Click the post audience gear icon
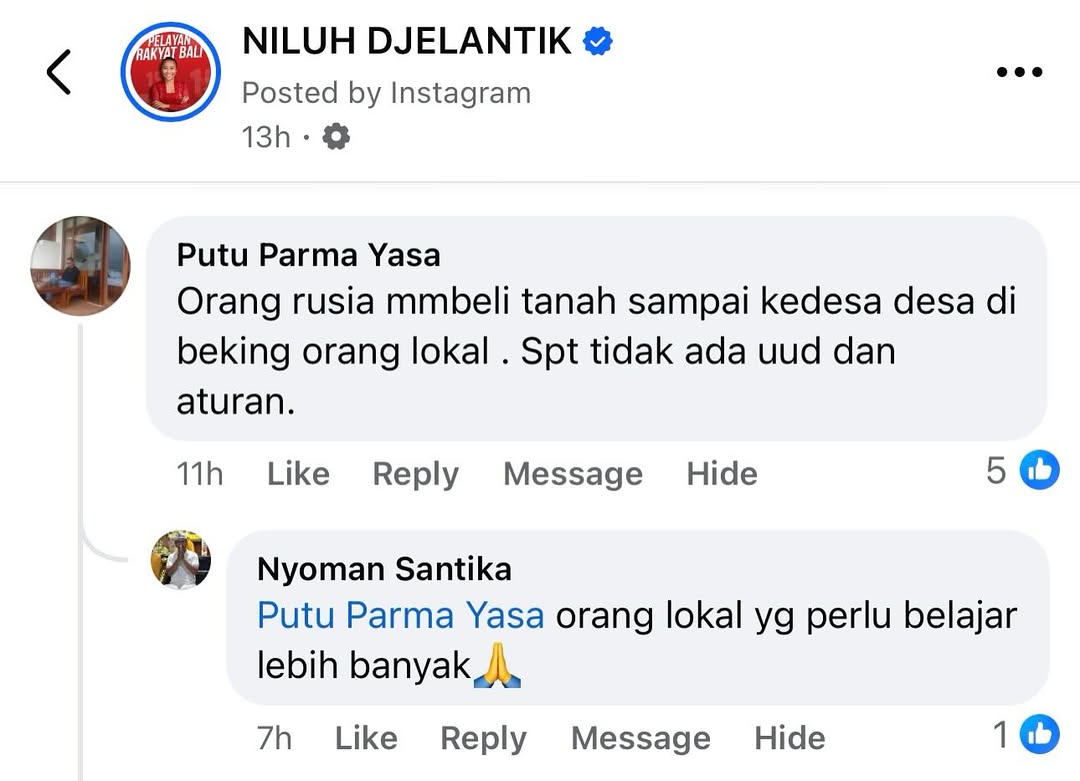Image resolution: width=1080 pixels, height=781 pixels. click(x=336, y=136)
